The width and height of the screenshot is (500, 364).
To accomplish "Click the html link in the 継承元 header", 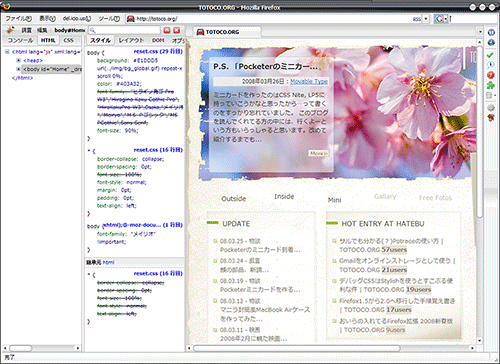I will 108,262.
